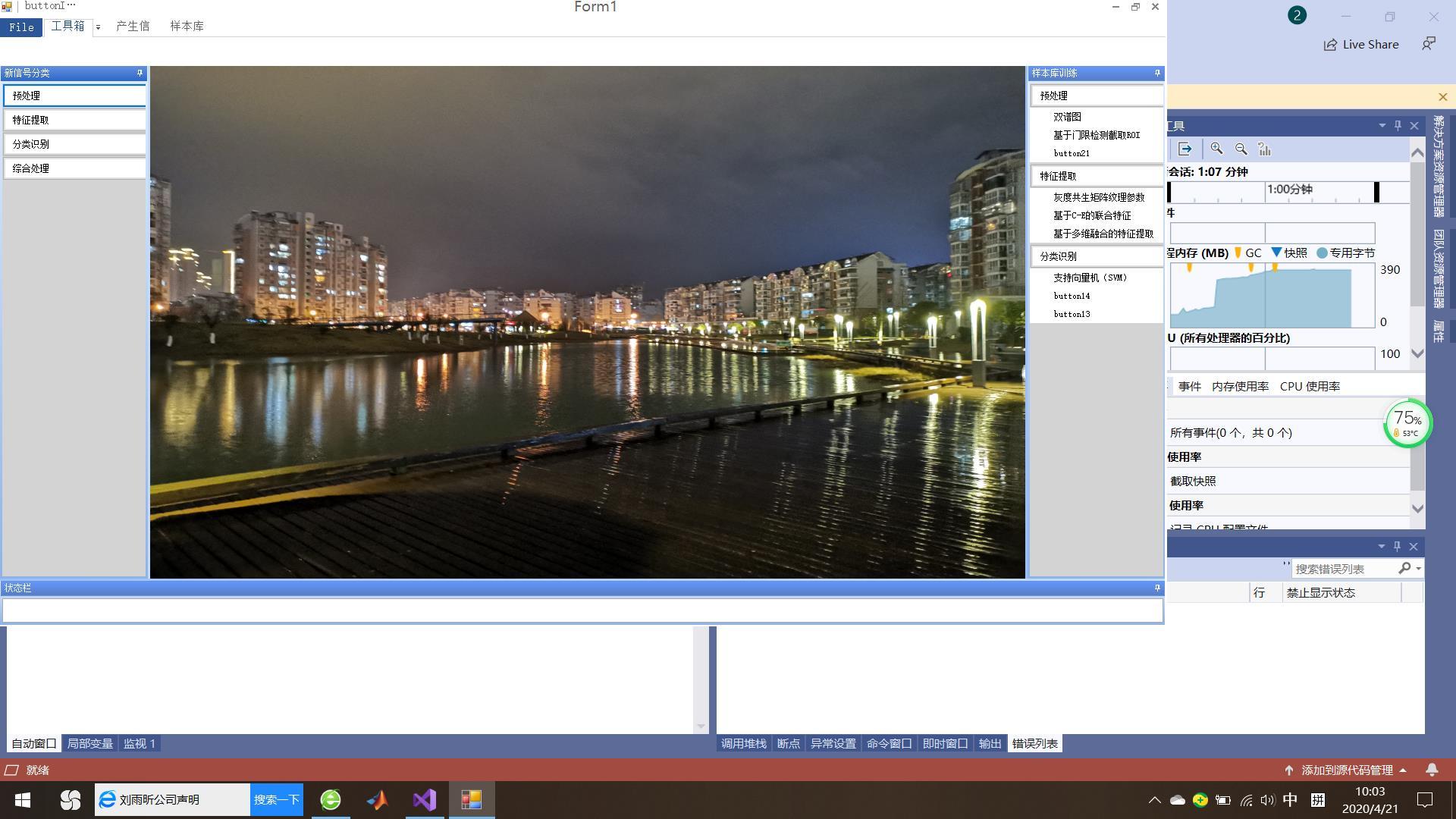Click the 截取快照 link
Screen dimensions: 1456x819
pyautogui.click(x=1193, y=482)
